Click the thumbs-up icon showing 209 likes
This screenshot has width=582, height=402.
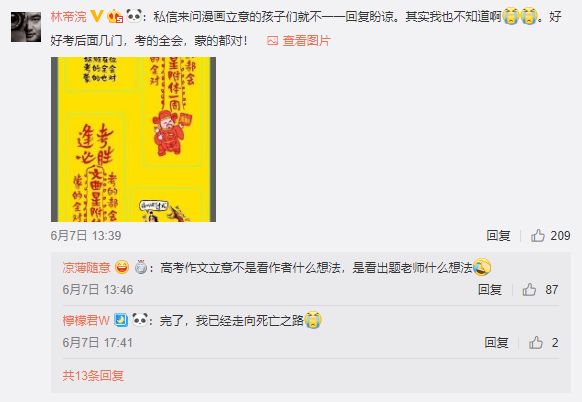tap(537, 235)
